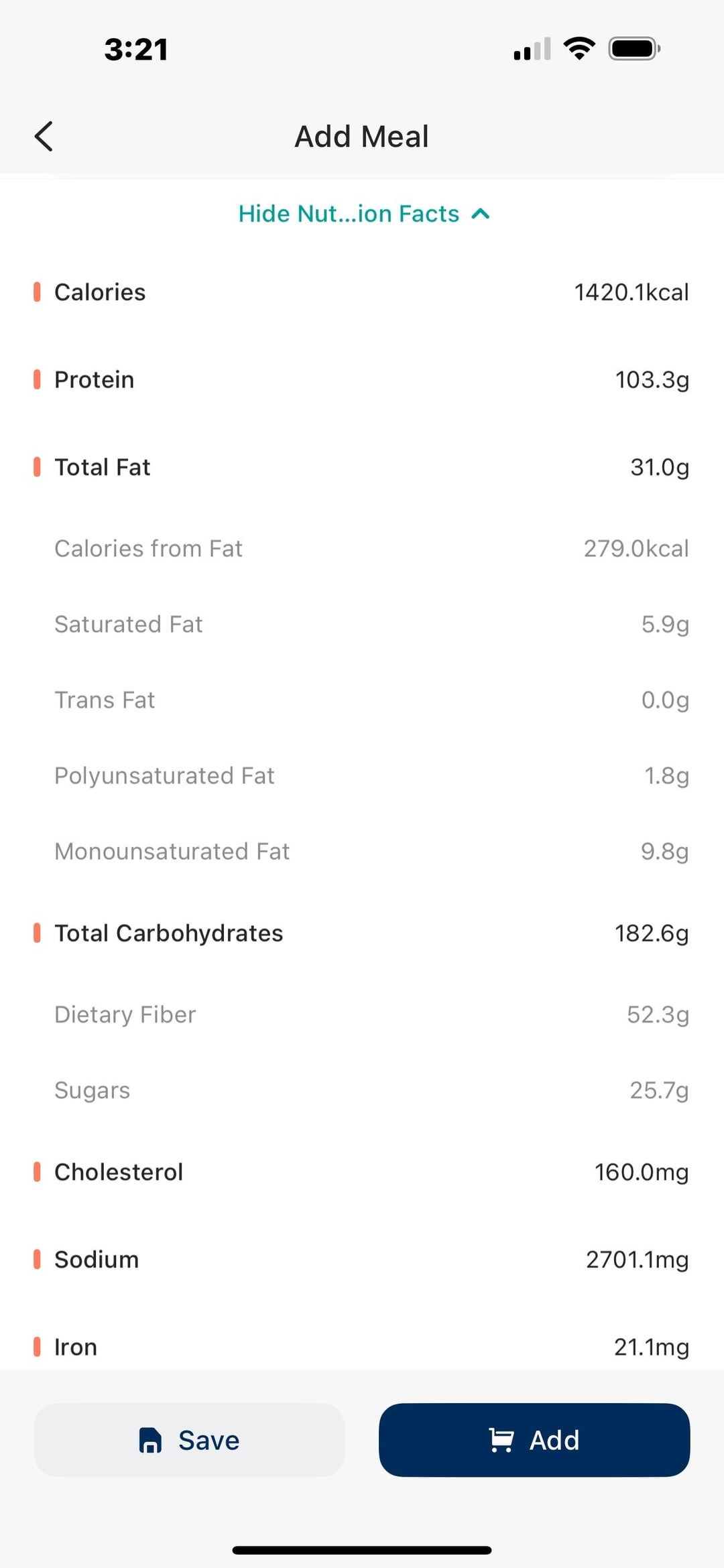Image resolution: width=724 pixels, height=1568 pixels.
Task: Click the shopping cart icon
Action: [x=501, y=1439]
